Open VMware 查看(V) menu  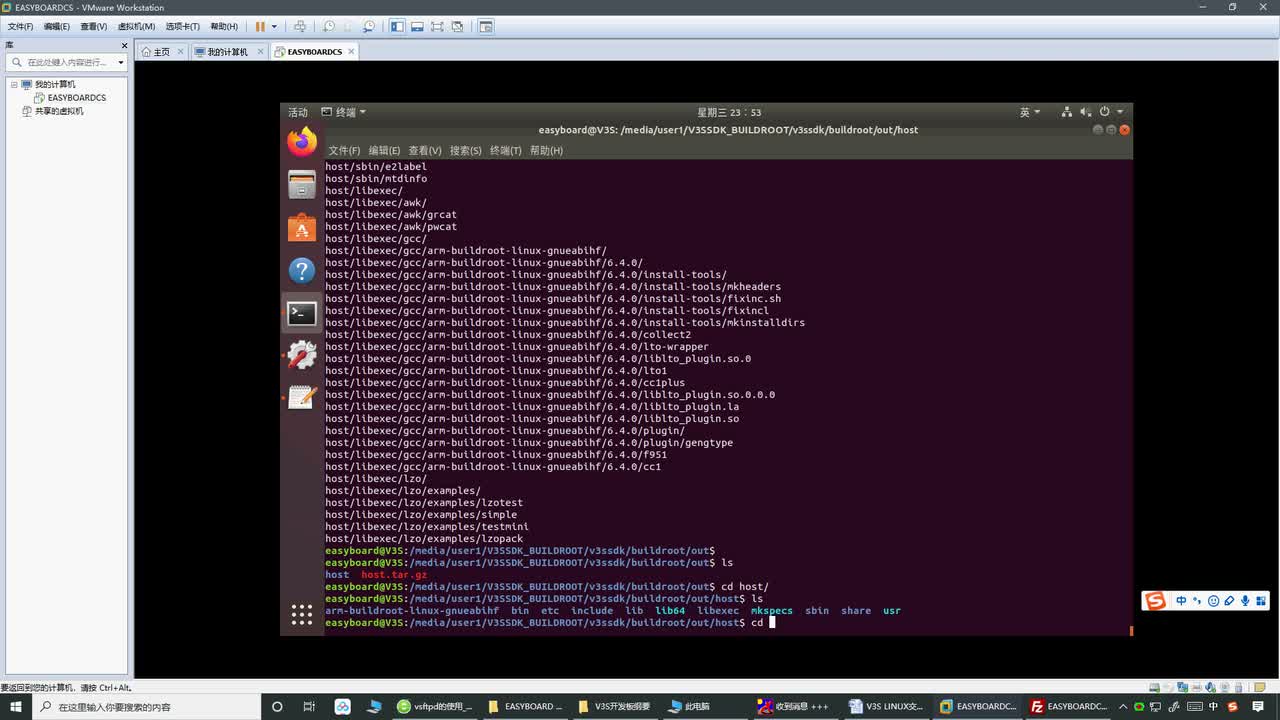click(x=93, y=26)
